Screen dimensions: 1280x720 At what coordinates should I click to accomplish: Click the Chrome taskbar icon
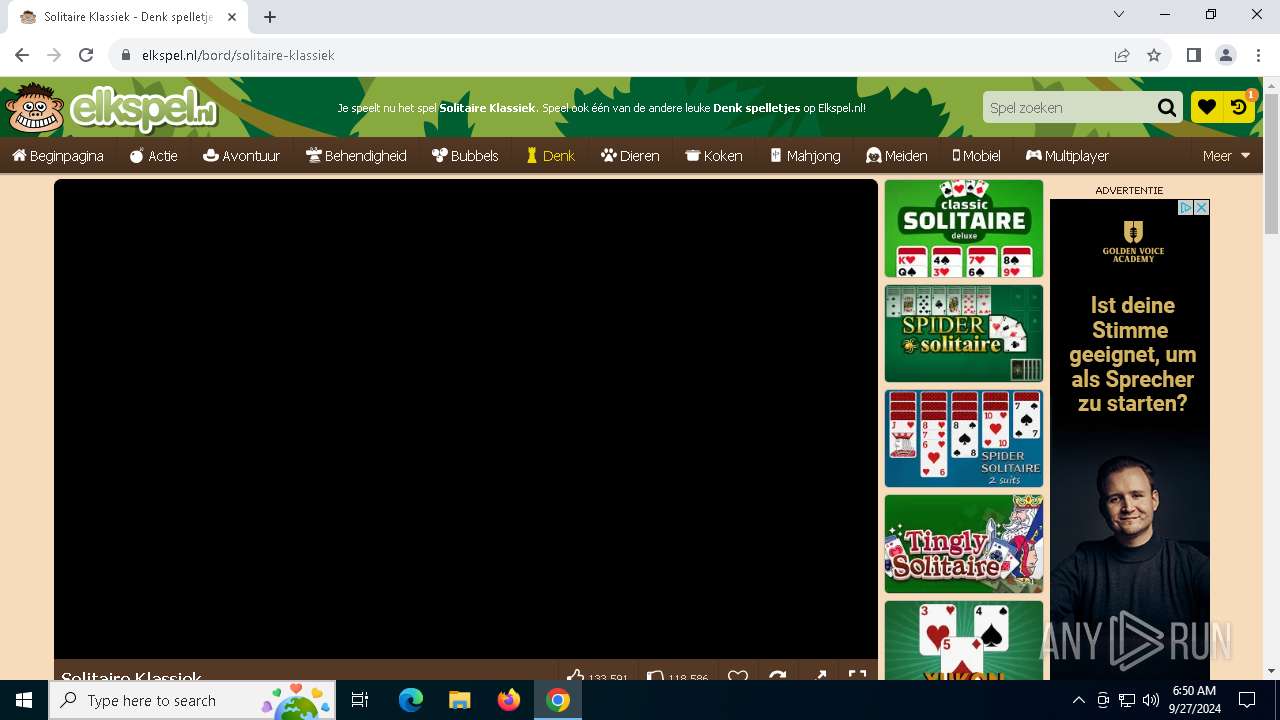(558, 700)
